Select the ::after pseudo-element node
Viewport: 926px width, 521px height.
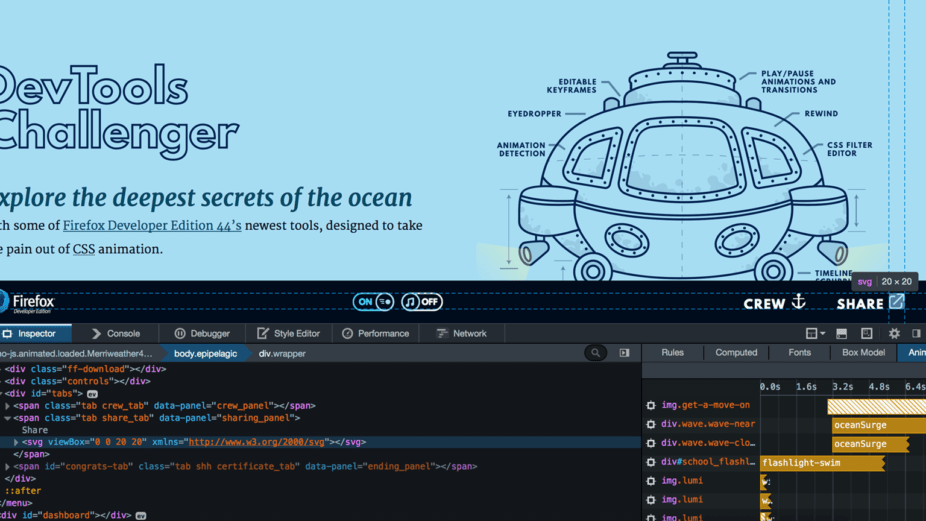coord(23,490)
